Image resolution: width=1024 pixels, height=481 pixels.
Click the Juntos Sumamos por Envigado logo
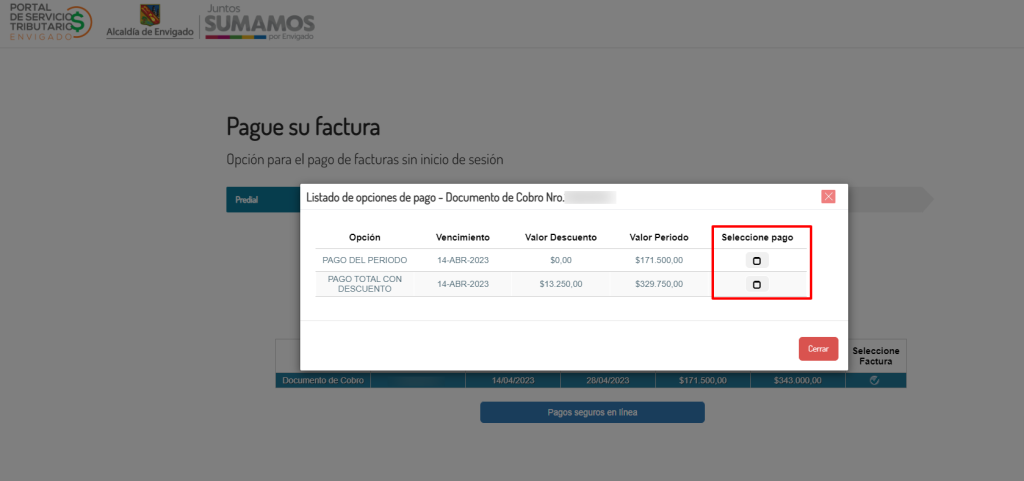click(x=259, y=21)
